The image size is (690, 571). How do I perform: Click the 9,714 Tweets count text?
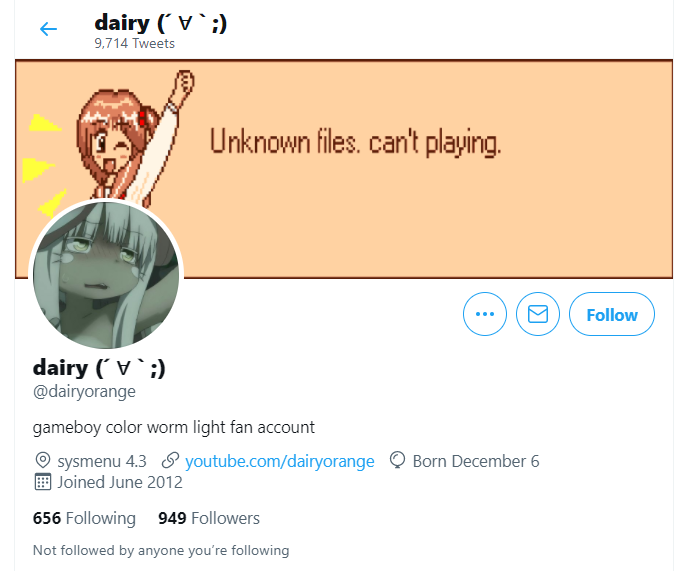click(134, 44)
